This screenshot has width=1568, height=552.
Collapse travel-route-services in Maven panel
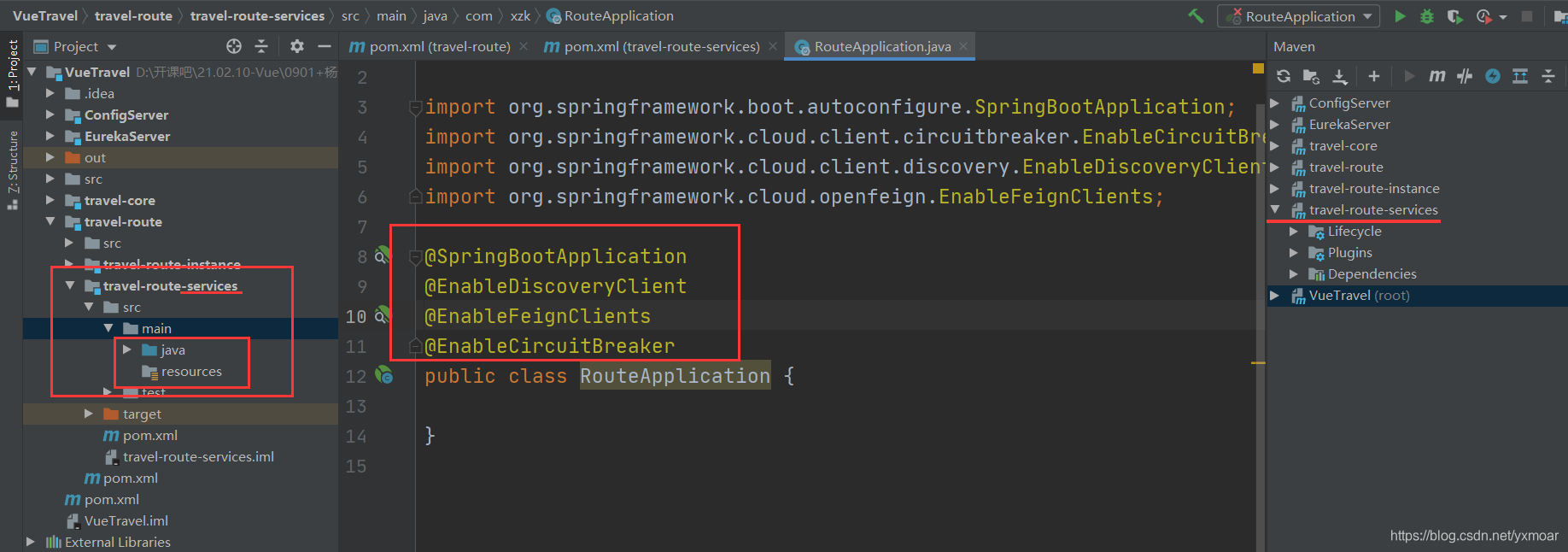(x=1275, y=209)
